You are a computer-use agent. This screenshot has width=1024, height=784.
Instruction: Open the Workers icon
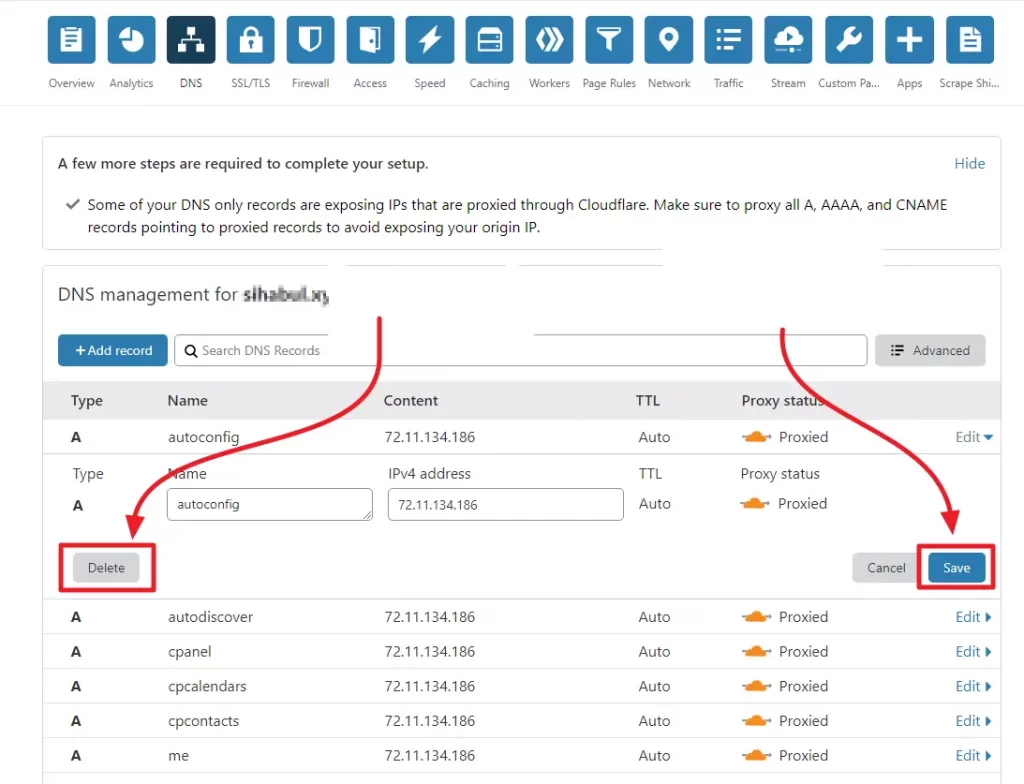pos(549,40)
